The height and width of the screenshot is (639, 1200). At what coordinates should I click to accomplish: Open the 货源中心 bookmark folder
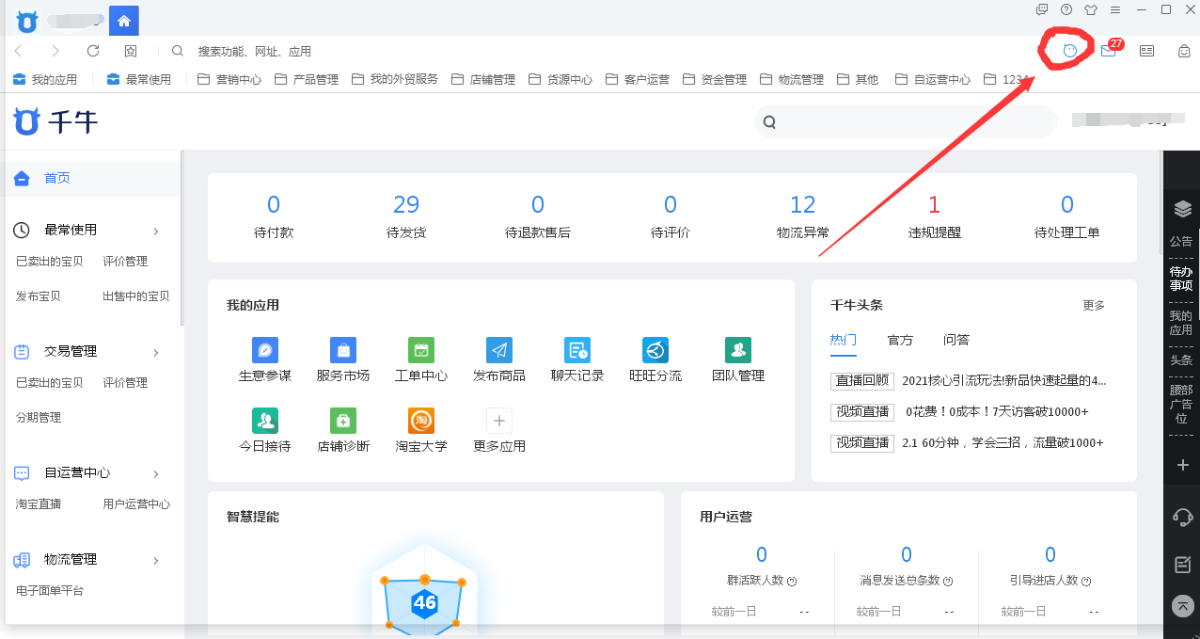coord(560,79)
